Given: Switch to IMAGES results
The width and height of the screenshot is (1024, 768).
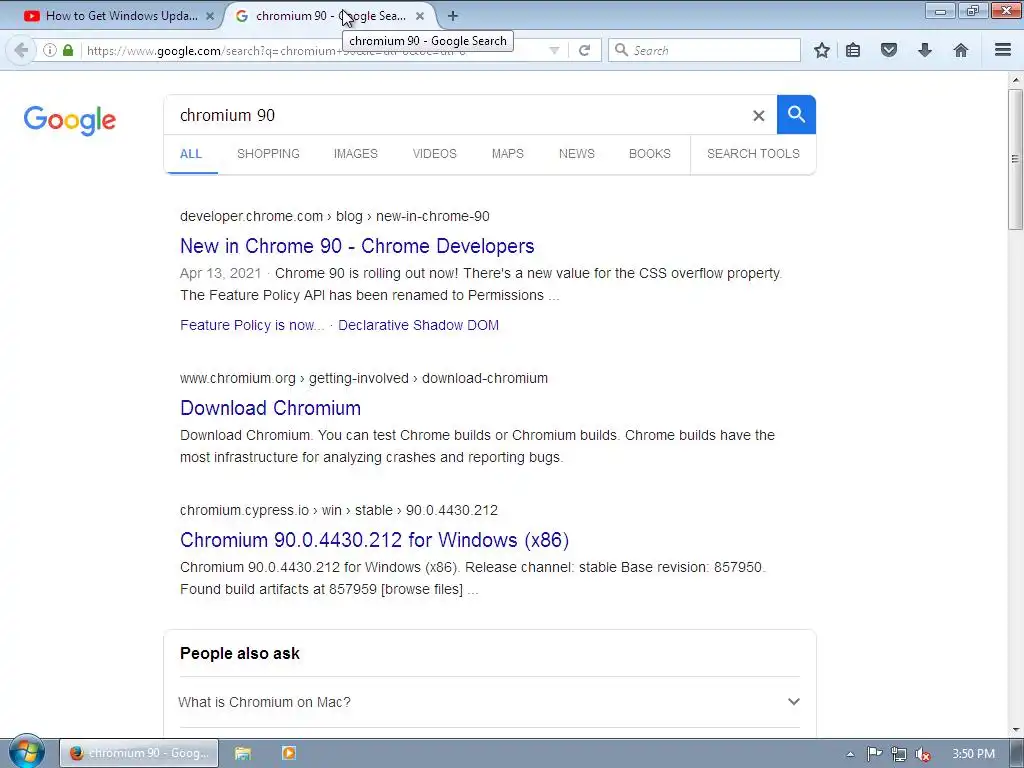Looking at the screenshot, I should pos(356,153).
